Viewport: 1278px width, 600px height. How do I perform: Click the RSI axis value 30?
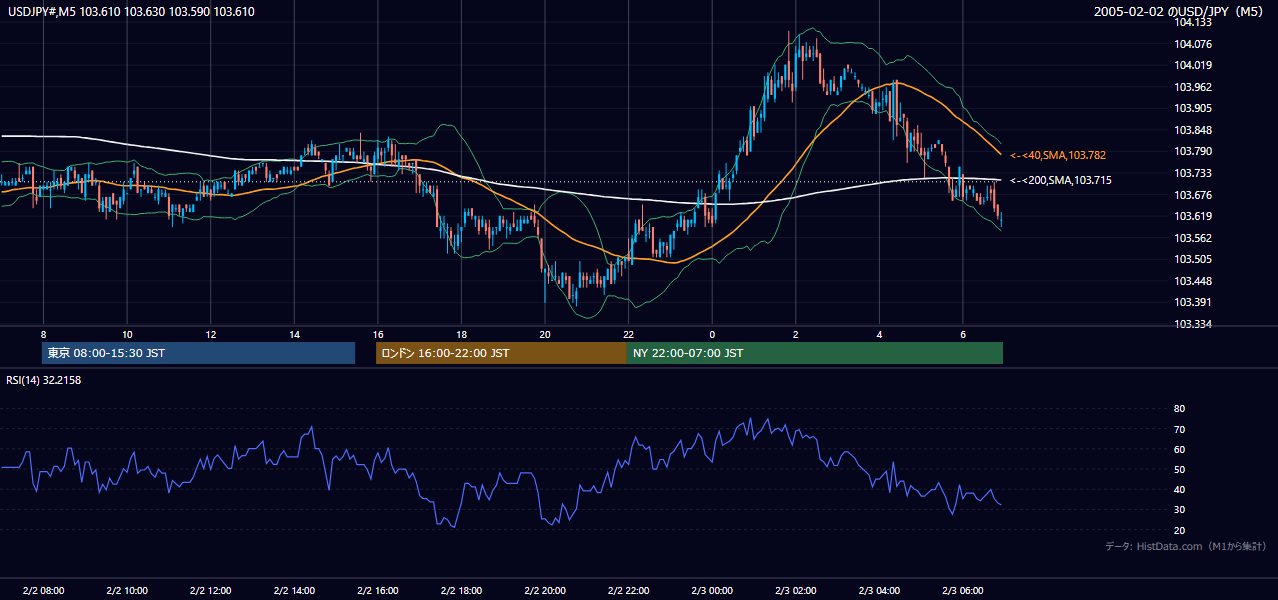(1180, 510)
